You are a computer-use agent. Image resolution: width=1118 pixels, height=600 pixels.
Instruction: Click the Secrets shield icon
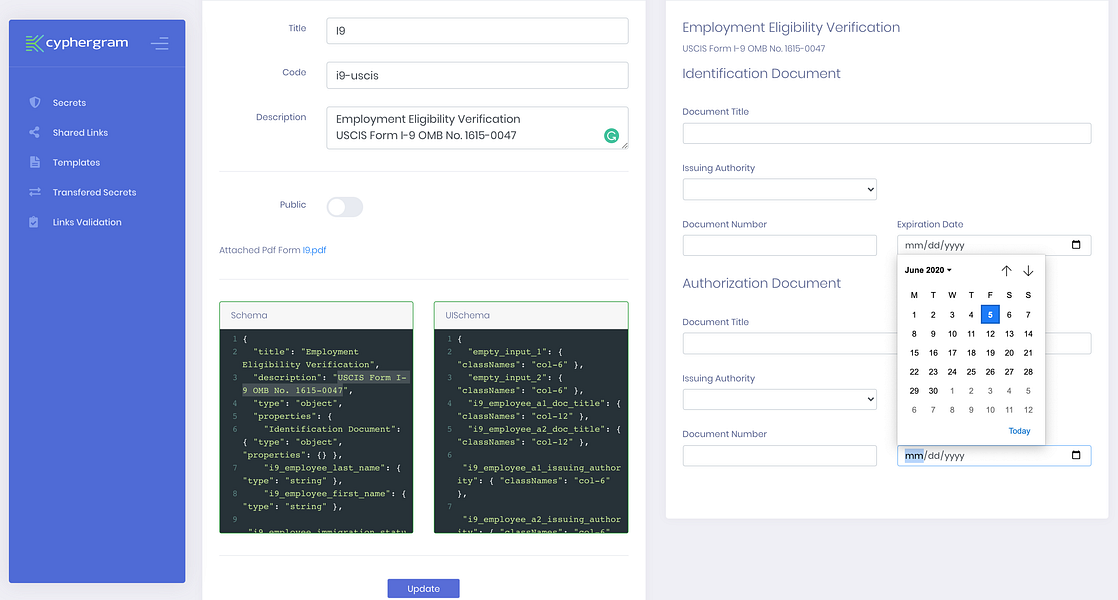(x=34, y=103)
